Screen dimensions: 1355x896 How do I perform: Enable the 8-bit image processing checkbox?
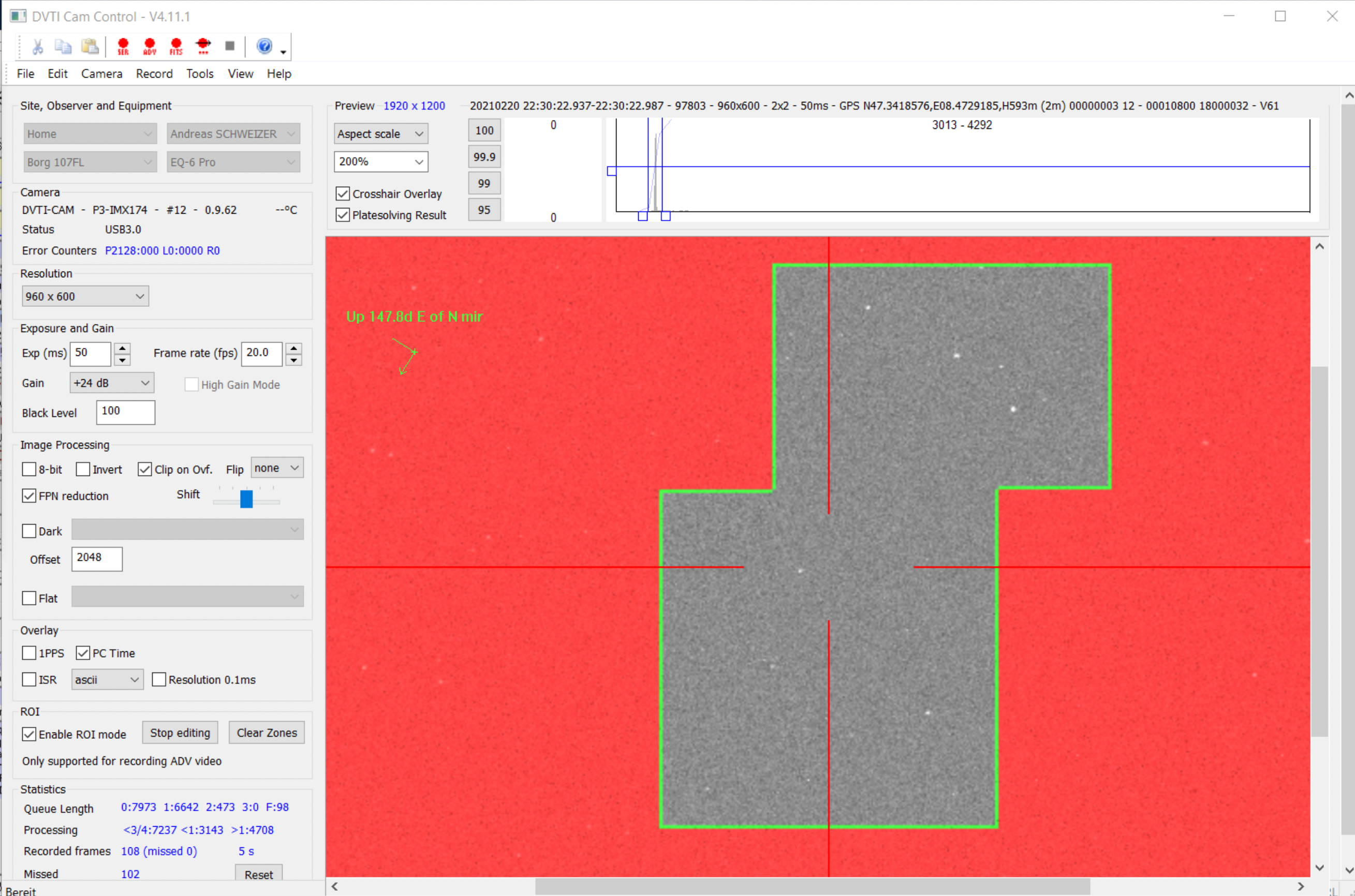tap(29, 469)
